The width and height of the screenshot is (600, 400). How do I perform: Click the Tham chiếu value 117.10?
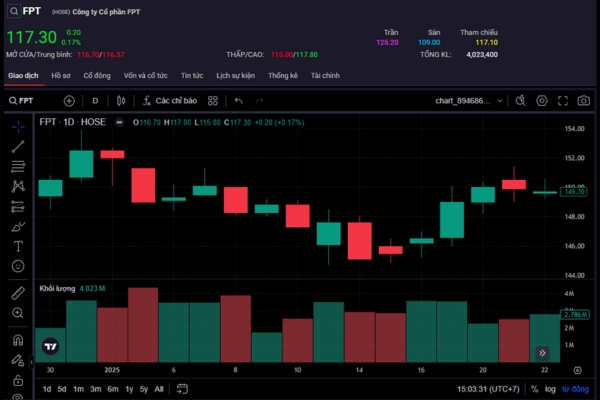coord(486,42)
